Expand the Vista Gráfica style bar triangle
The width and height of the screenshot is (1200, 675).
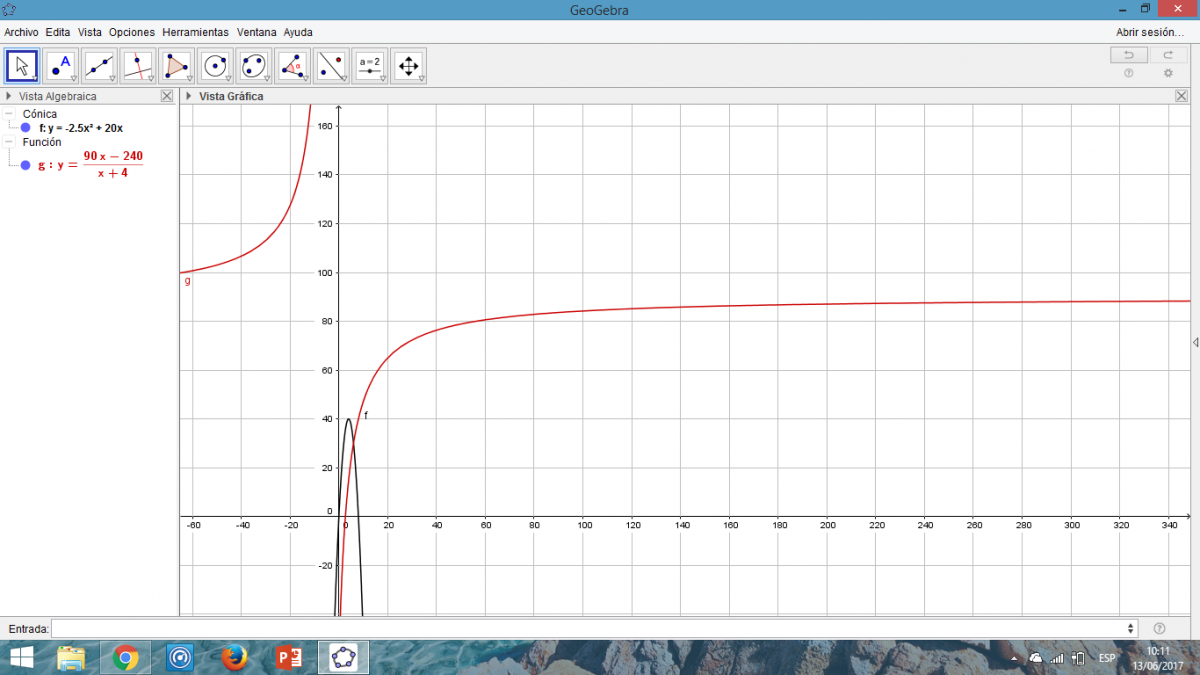tap(189, 96)
